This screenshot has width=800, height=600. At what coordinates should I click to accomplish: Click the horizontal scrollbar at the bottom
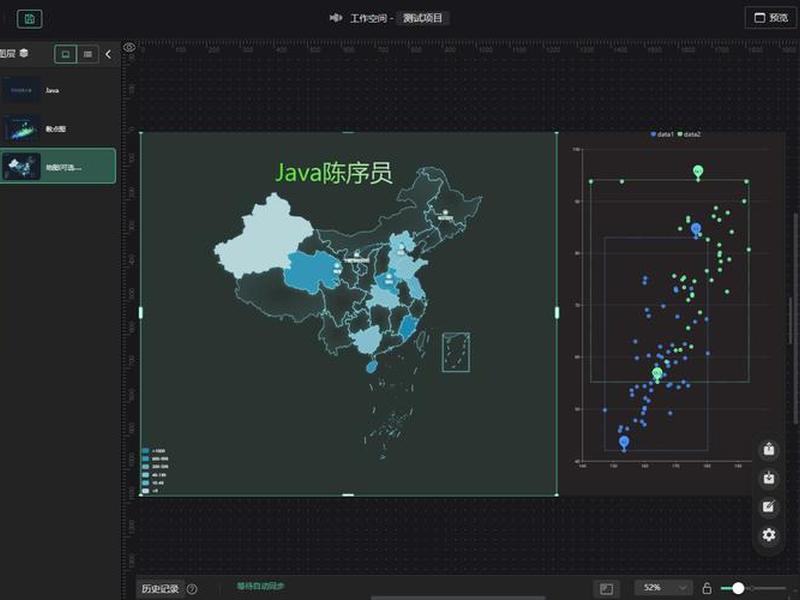(458, 597)
